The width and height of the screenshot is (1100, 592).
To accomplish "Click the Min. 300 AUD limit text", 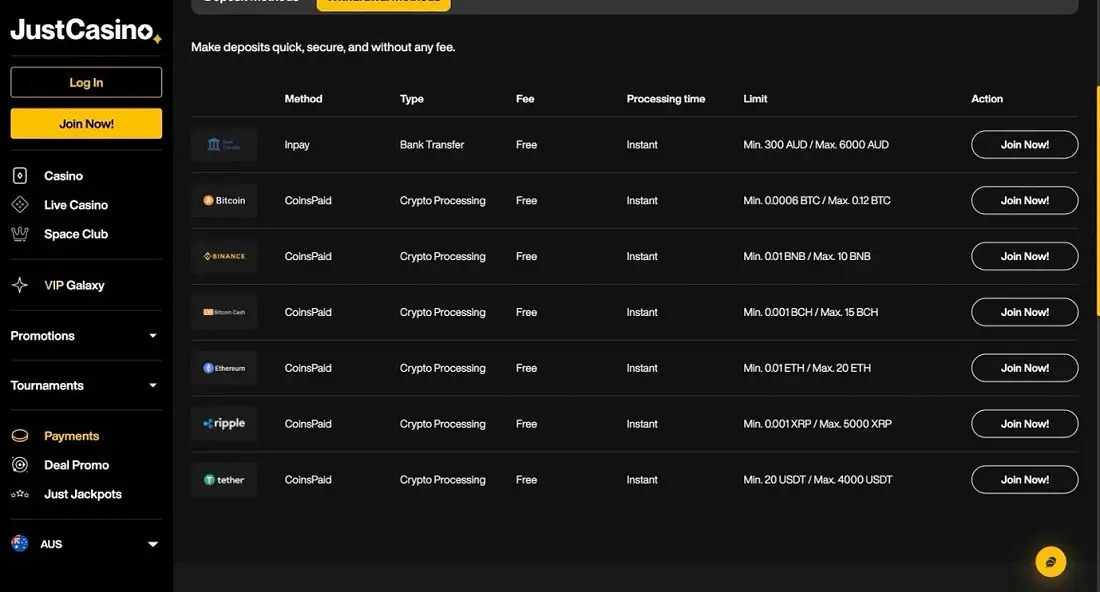I will (x=816, y=144).
